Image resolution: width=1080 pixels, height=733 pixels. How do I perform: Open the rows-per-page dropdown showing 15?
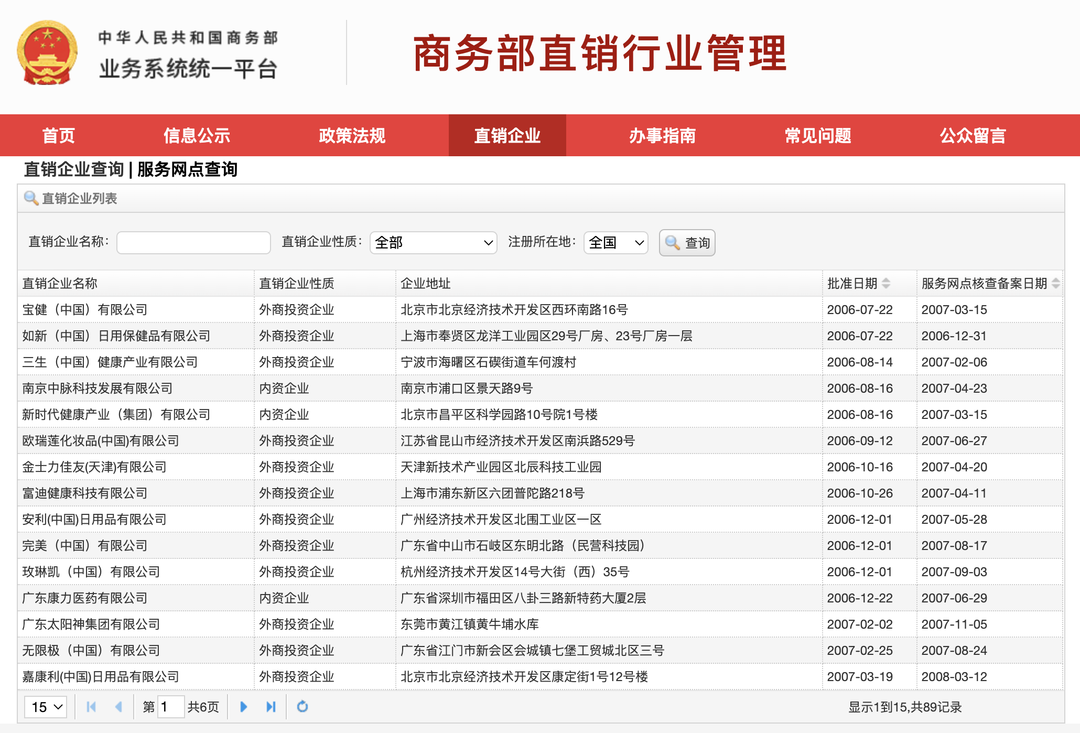[46, 707]
